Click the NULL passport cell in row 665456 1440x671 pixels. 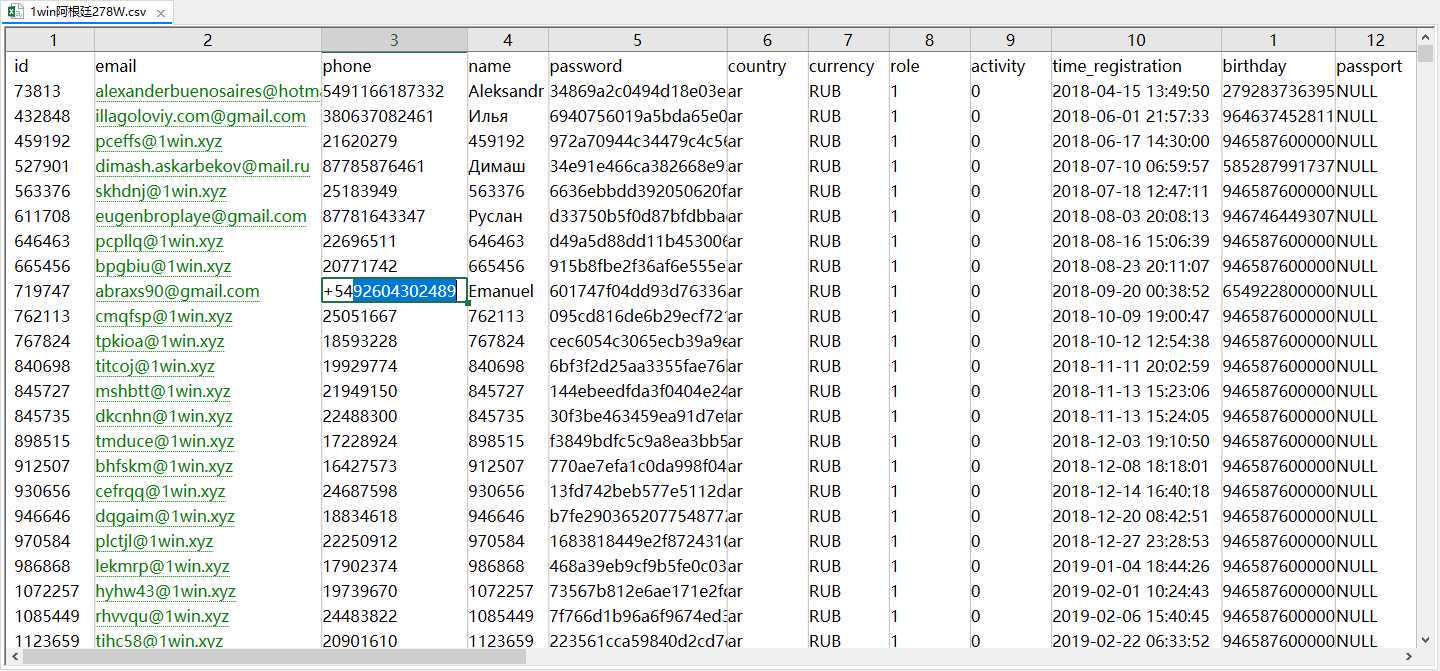click(1376, 266)
